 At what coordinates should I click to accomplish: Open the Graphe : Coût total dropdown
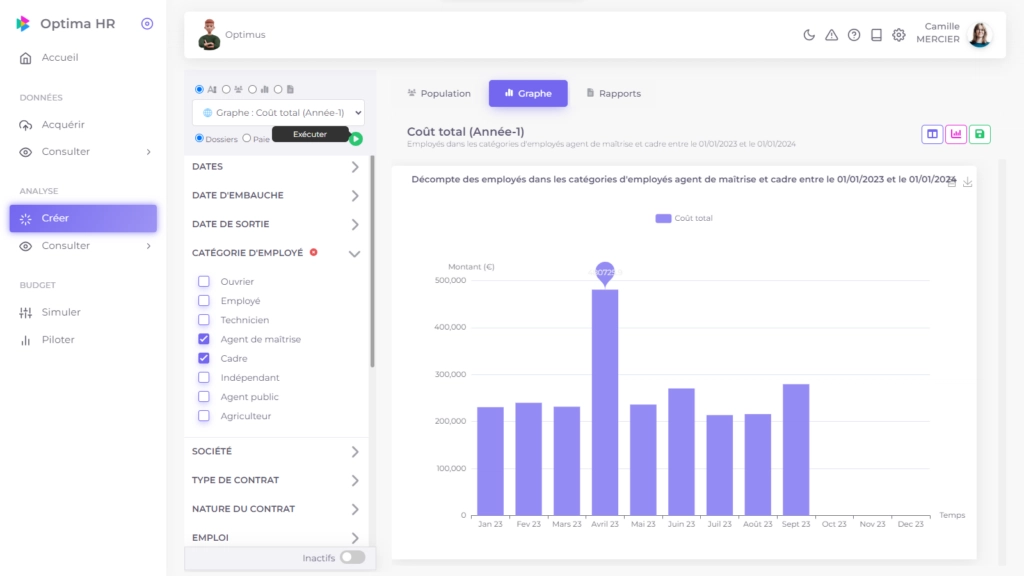[x=278, y=113]
